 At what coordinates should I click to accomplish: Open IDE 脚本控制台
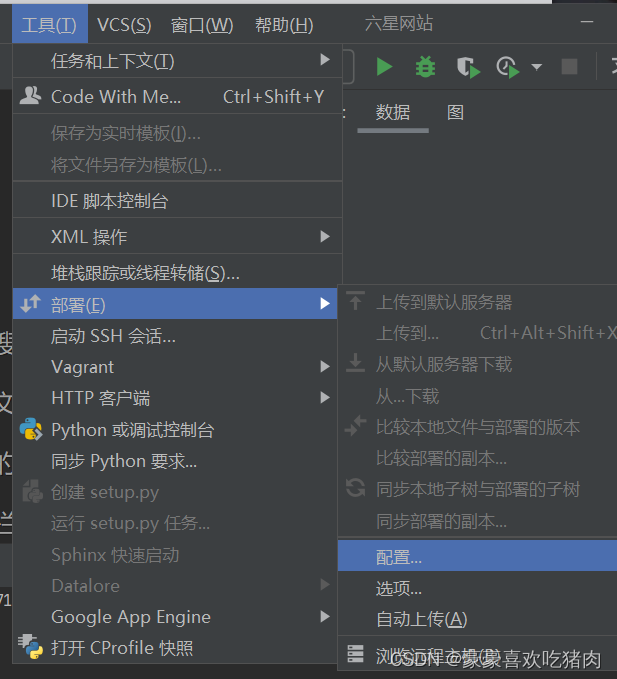point(178,201)
